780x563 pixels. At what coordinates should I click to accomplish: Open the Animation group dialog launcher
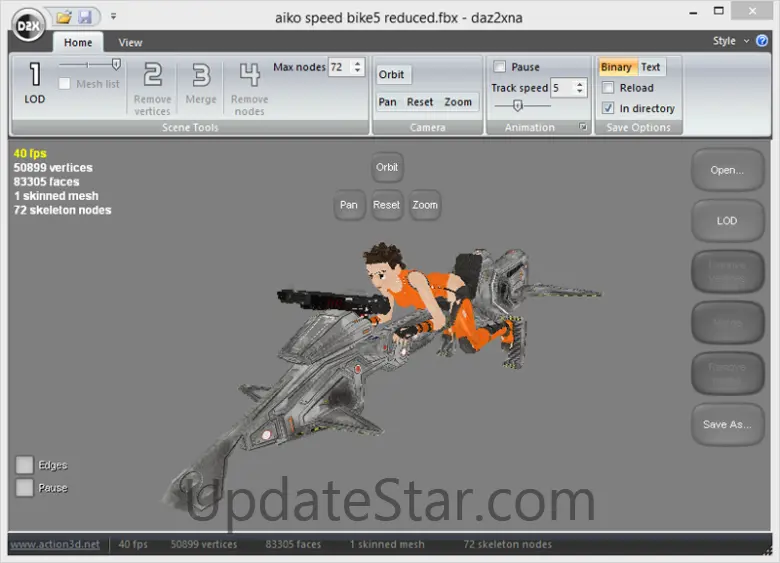coord(583,127)
